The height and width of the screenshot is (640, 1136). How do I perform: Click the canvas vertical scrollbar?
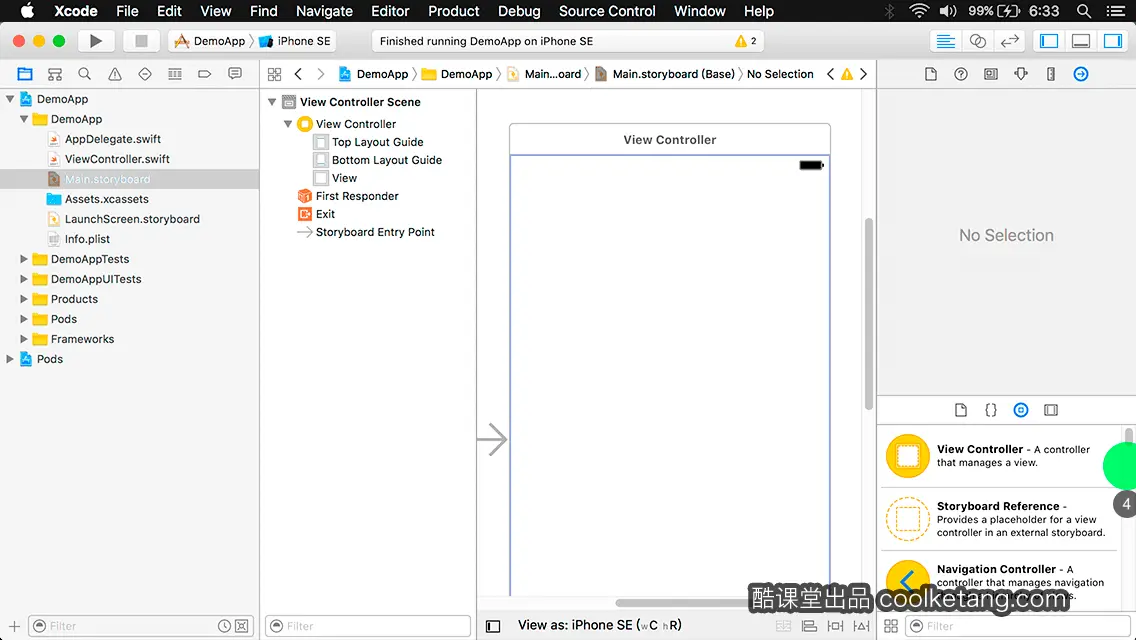tap(869, 314)
